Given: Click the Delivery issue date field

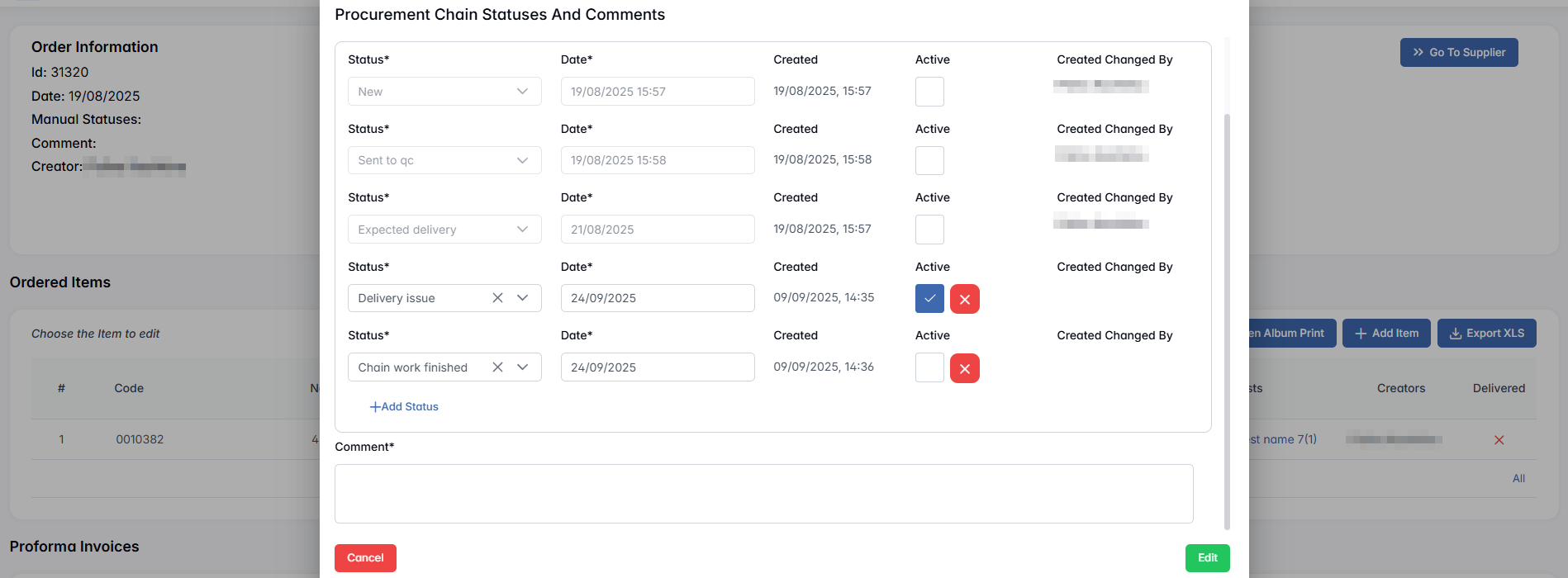Looking at the screenshot, I should 657,298.
